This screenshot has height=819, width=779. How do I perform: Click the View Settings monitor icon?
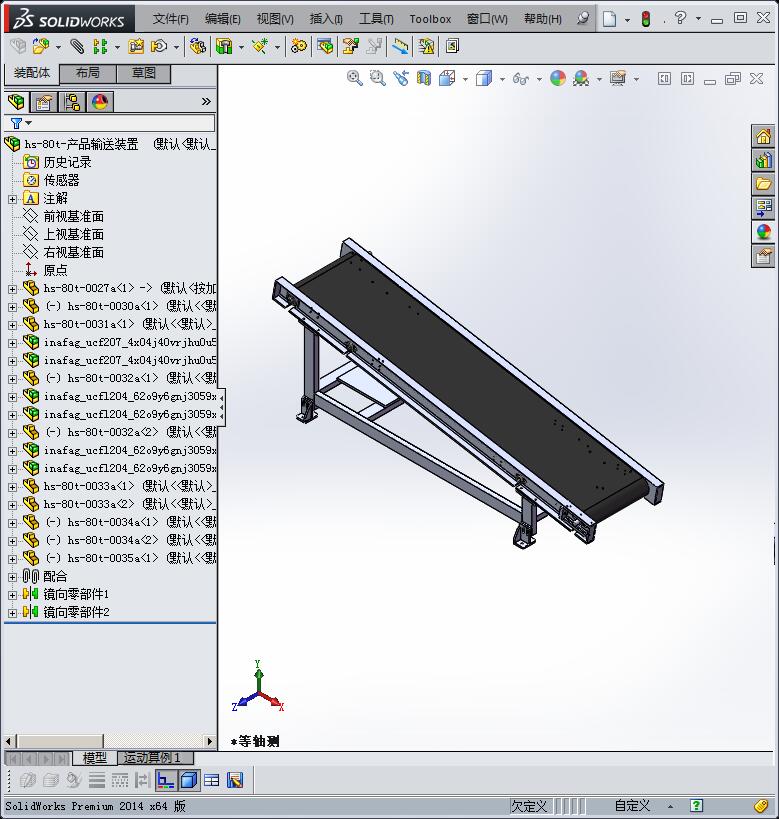[x=618, y=78]
